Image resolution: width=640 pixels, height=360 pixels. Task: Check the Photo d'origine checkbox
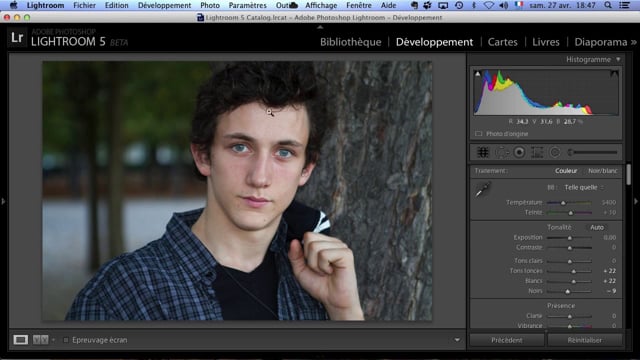click(x=479, y=134)
